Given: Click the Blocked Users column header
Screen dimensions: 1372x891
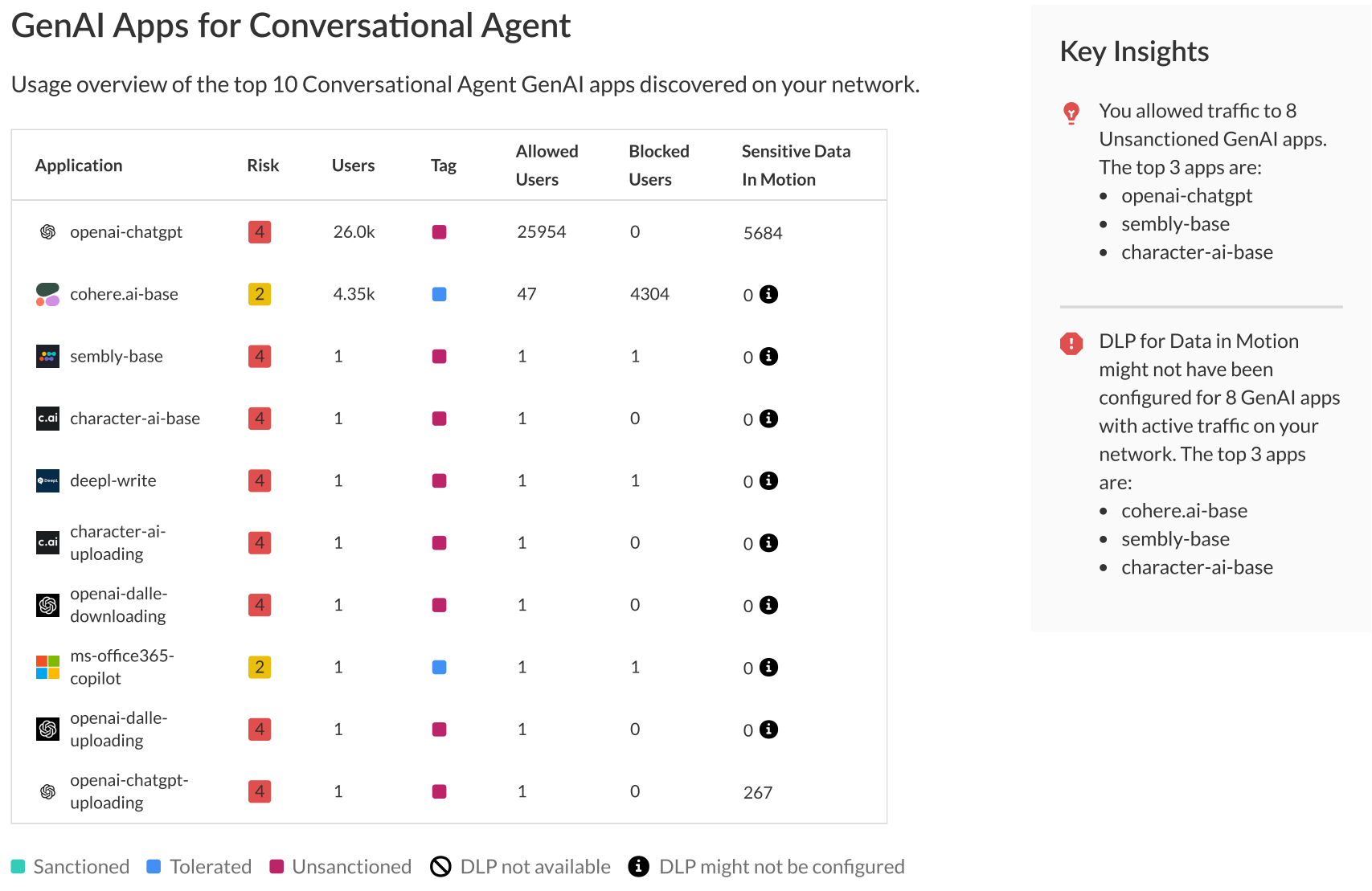Looking at the screenshot, I should point(658,166).
